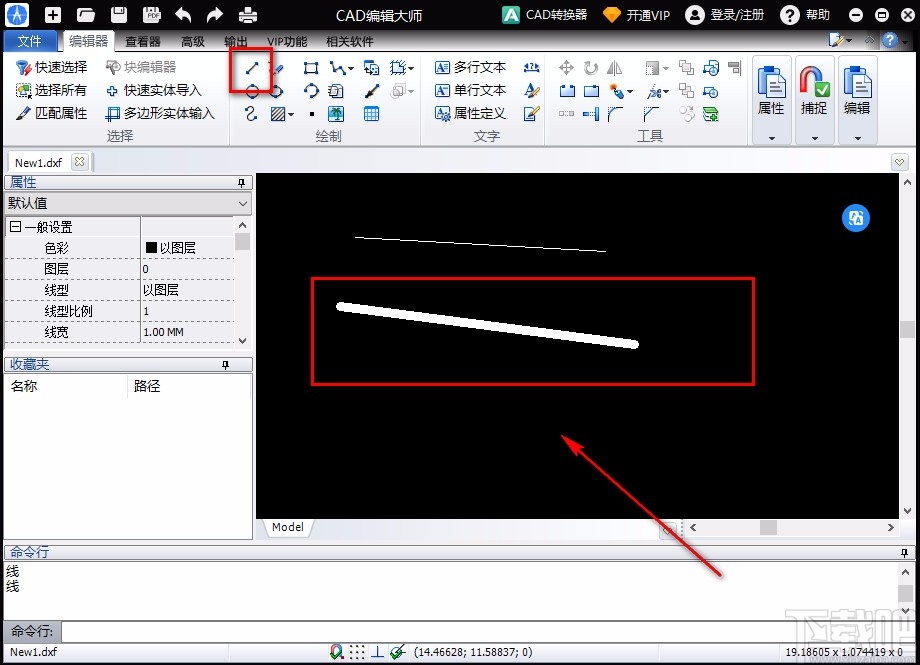This screenshot has height=665, width=920.
Task: Expand the Snap (捕捉) ribbon dropdown
Action: 814,139
